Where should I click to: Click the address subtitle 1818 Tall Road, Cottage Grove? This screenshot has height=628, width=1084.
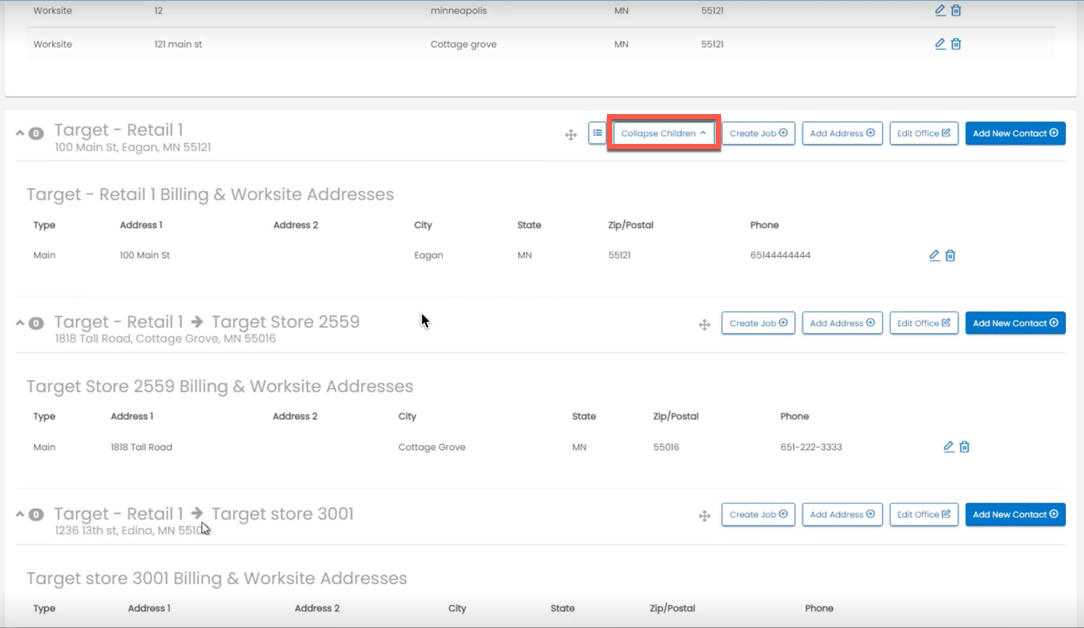pyautogui.click(x=165, y=339)
